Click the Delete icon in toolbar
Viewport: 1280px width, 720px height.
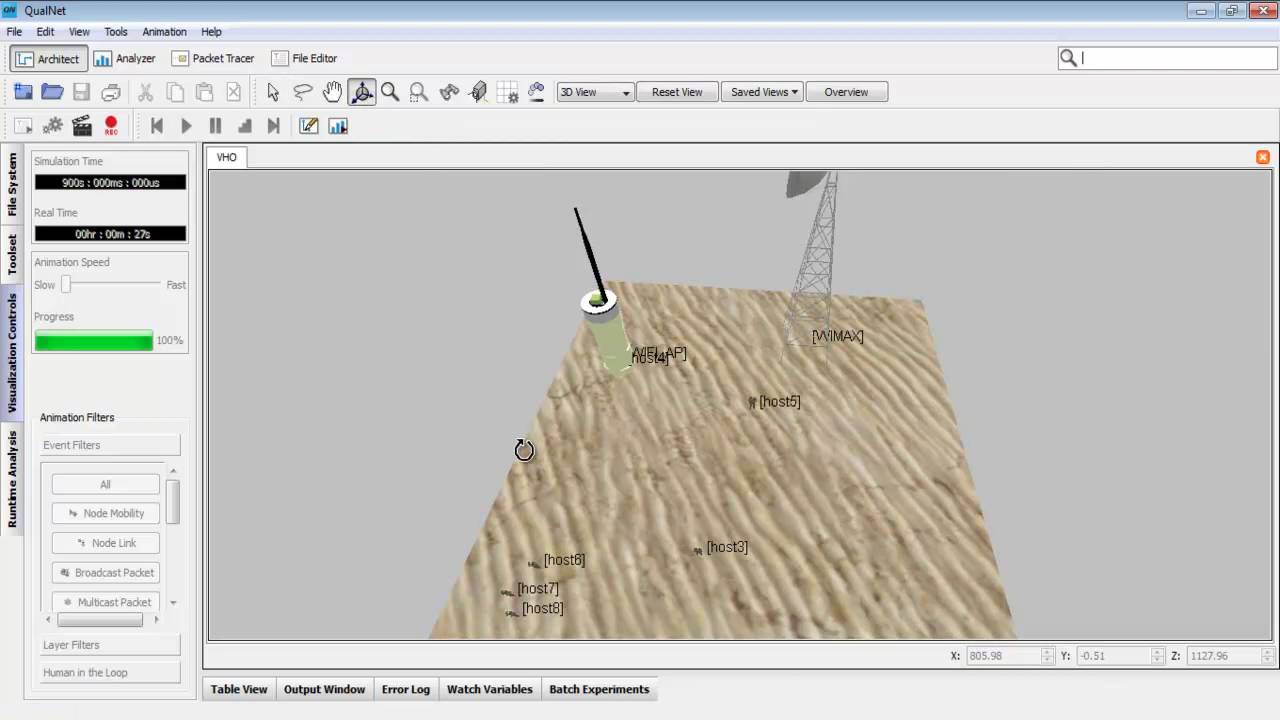point(233,92)
